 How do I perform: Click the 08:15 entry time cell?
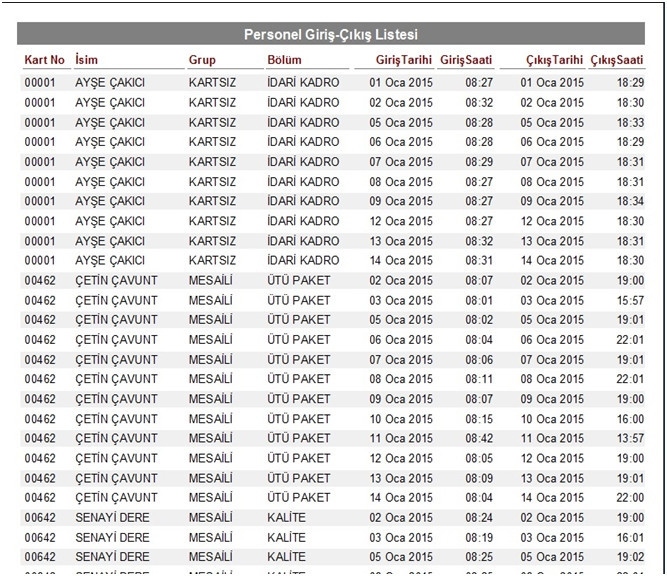[479, 419]
